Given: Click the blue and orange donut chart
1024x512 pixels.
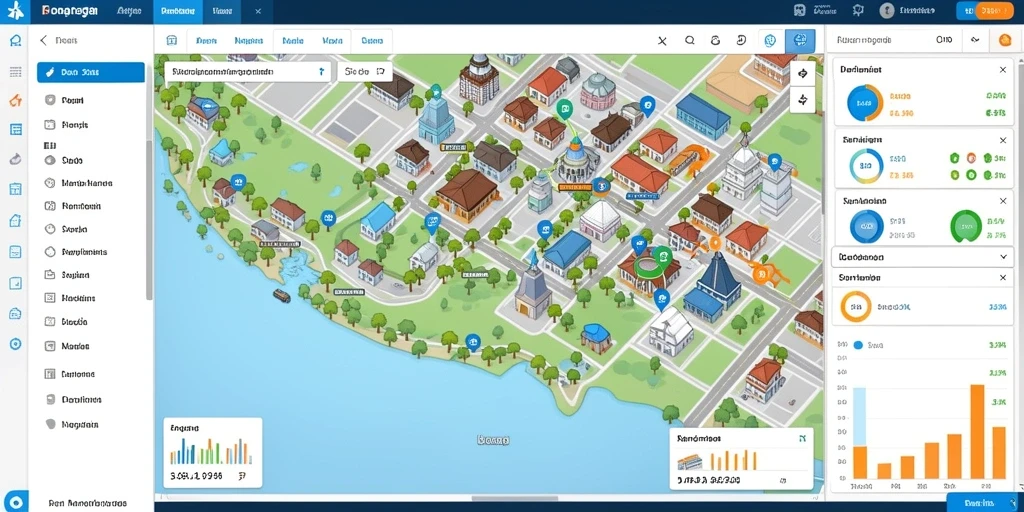Looking at the screenshot, I should [865, 103].
